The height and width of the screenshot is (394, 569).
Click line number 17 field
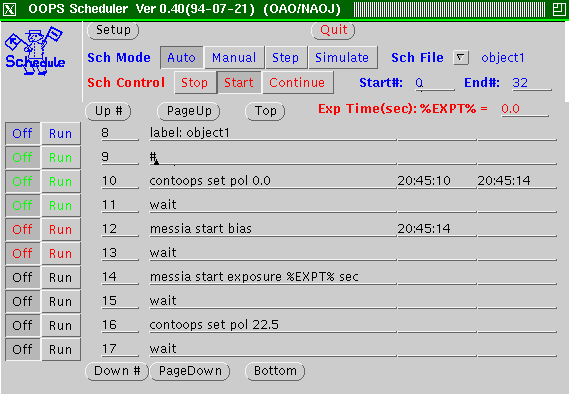point(120,349)
